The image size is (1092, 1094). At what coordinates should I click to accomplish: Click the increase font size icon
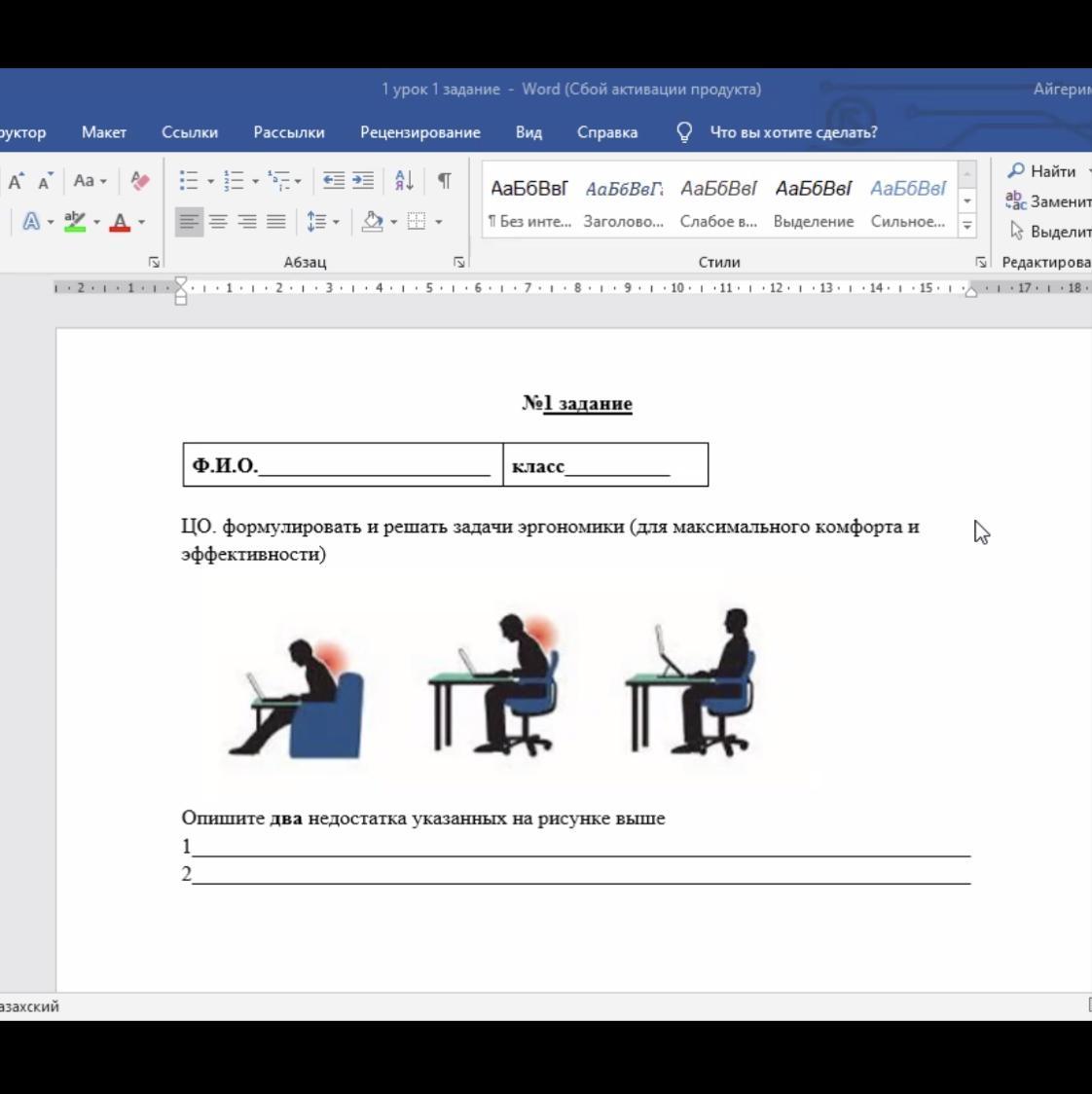(16, 181)
